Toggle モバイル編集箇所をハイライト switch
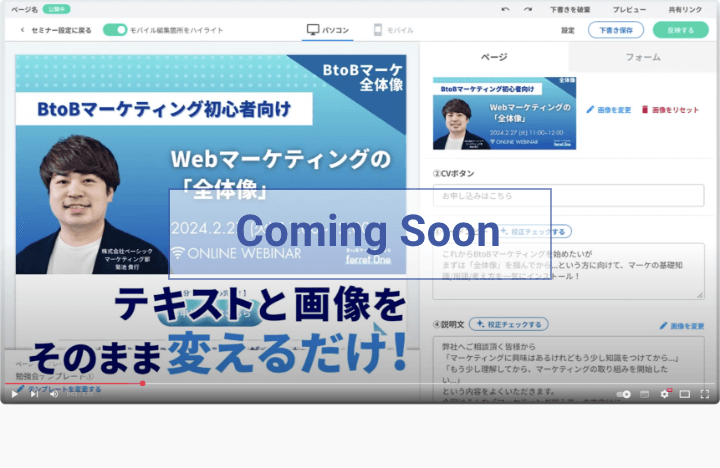Image resolution: width=720 pixels, height=468 pixels. (115, 30)
